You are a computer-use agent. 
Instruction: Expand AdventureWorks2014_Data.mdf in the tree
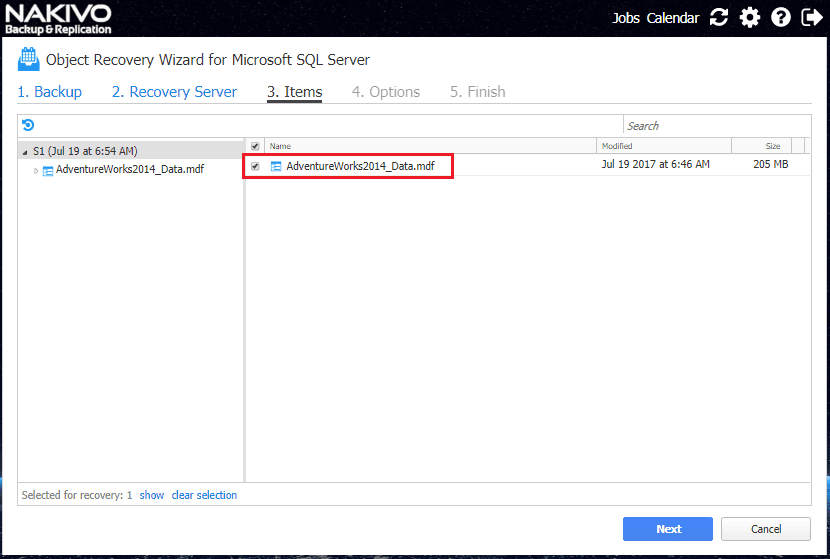point(36,170)
